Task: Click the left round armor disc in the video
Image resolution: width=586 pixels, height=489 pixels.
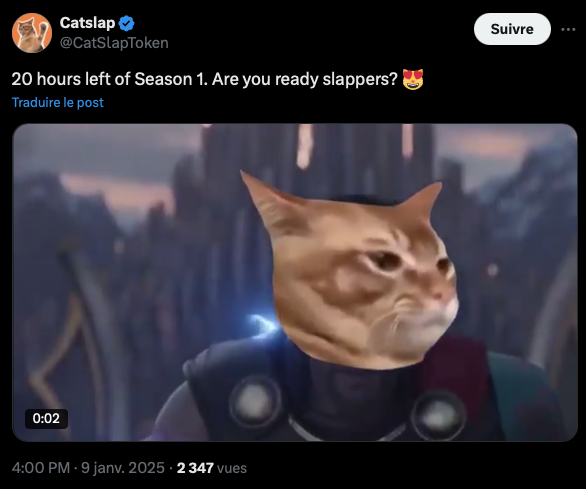Action: point(256,402)
